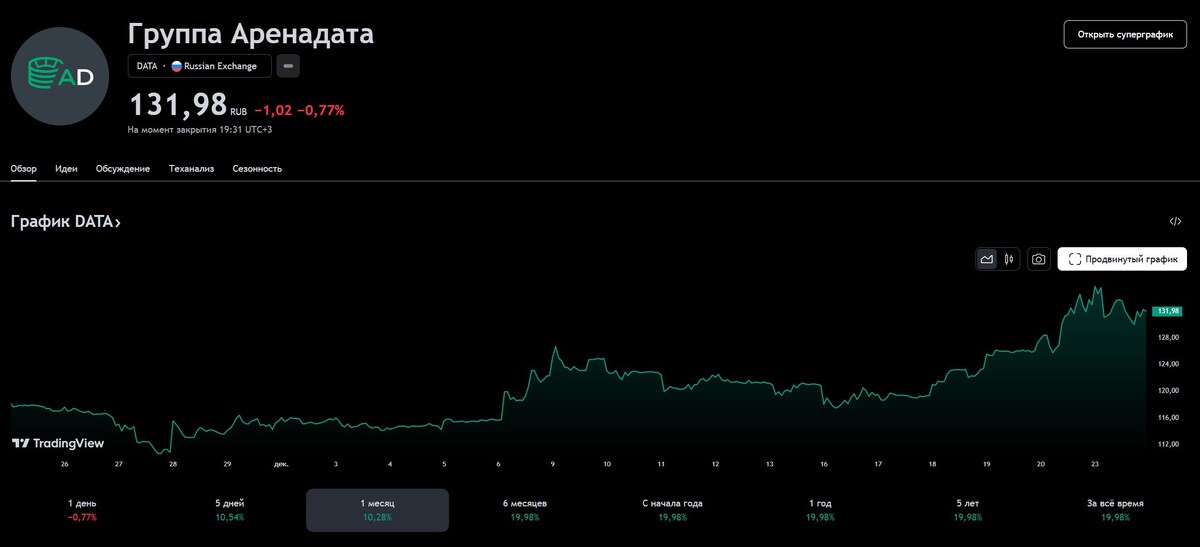This screenshot has width=1200, height=547.
Task: Select the 1 день time range
Action: [x=82, y=510]
